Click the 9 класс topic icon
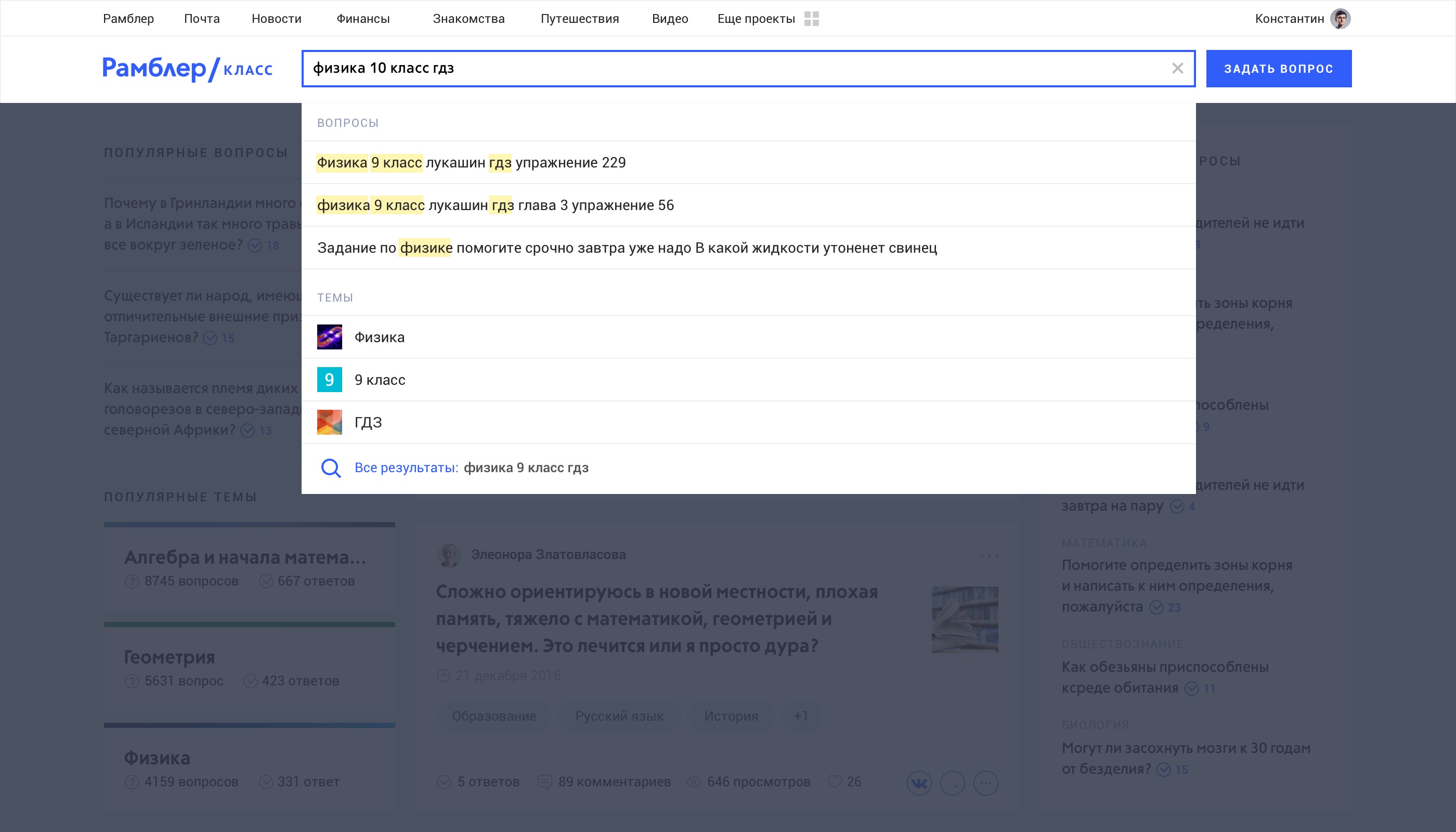This screenshot has height=832, width=1456. pos(330,380)
